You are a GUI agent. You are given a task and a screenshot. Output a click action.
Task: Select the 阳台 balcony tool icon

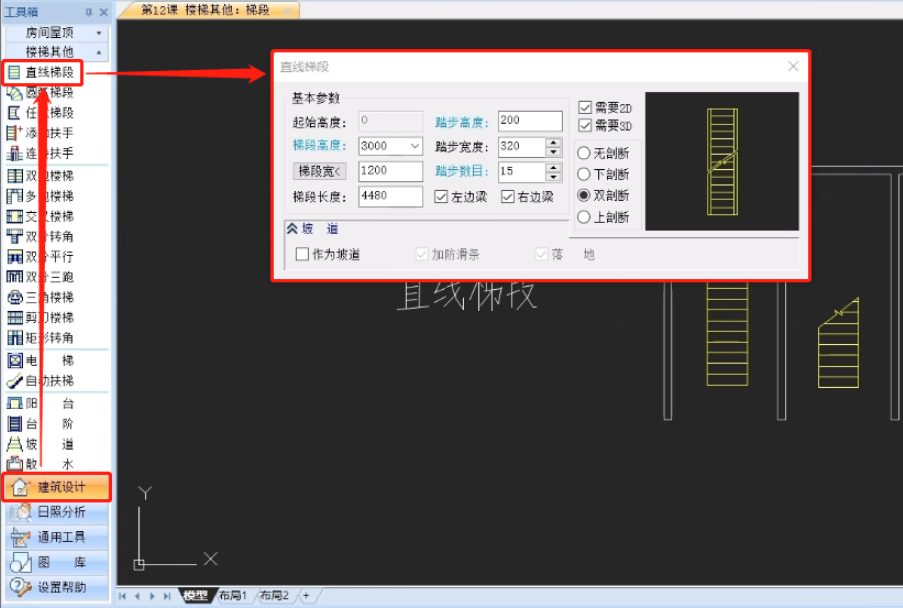(x=14, y=404)
